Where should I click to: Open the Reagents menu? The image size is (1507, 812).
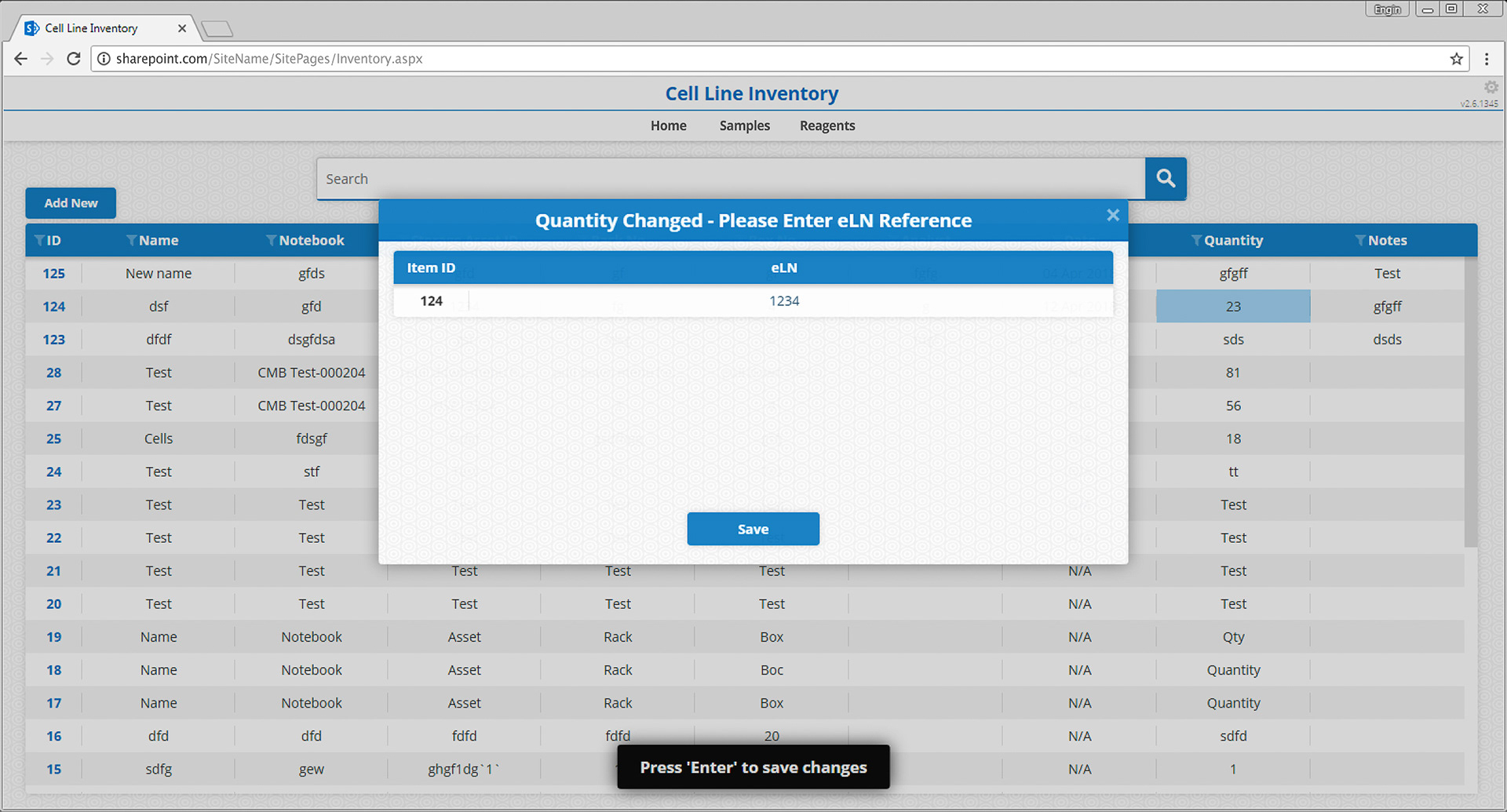(x=827, y=126)
